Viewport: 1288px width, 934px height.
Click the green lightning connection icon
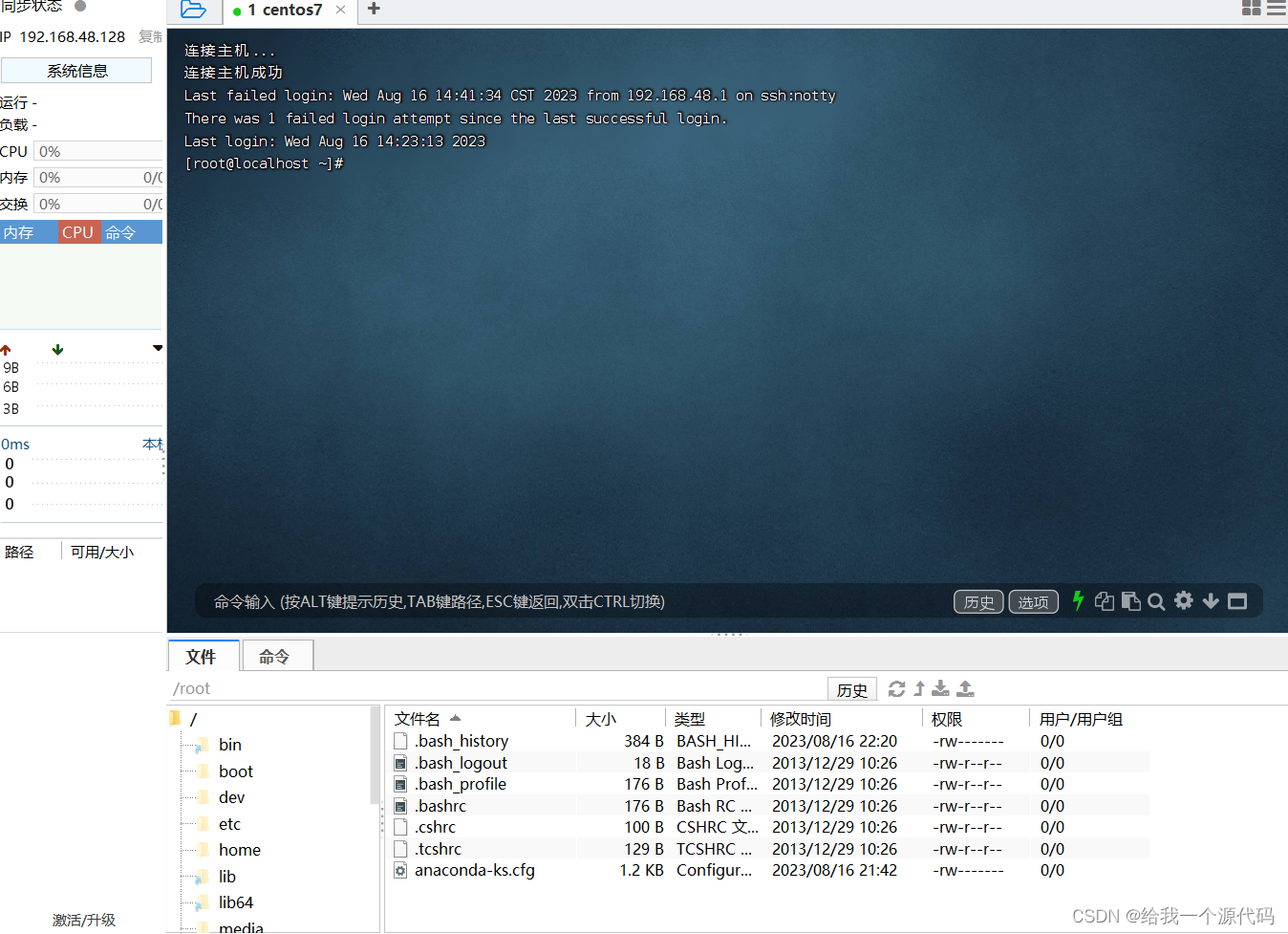point(1077,601)
